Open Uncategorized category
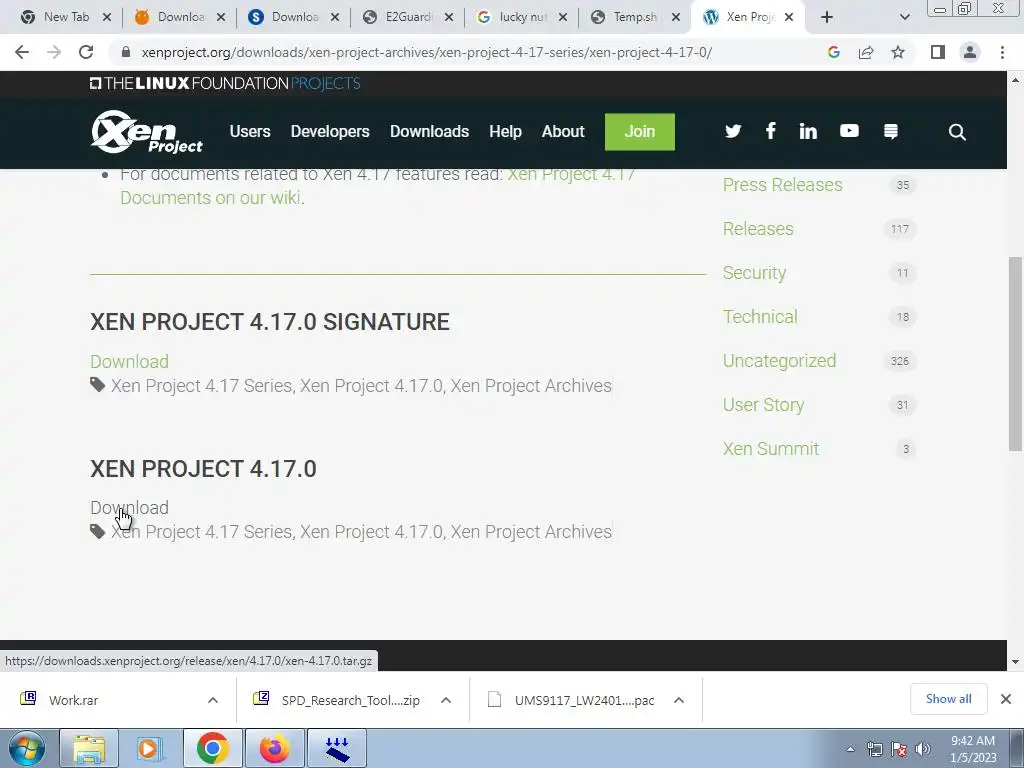 pos(779,360)
